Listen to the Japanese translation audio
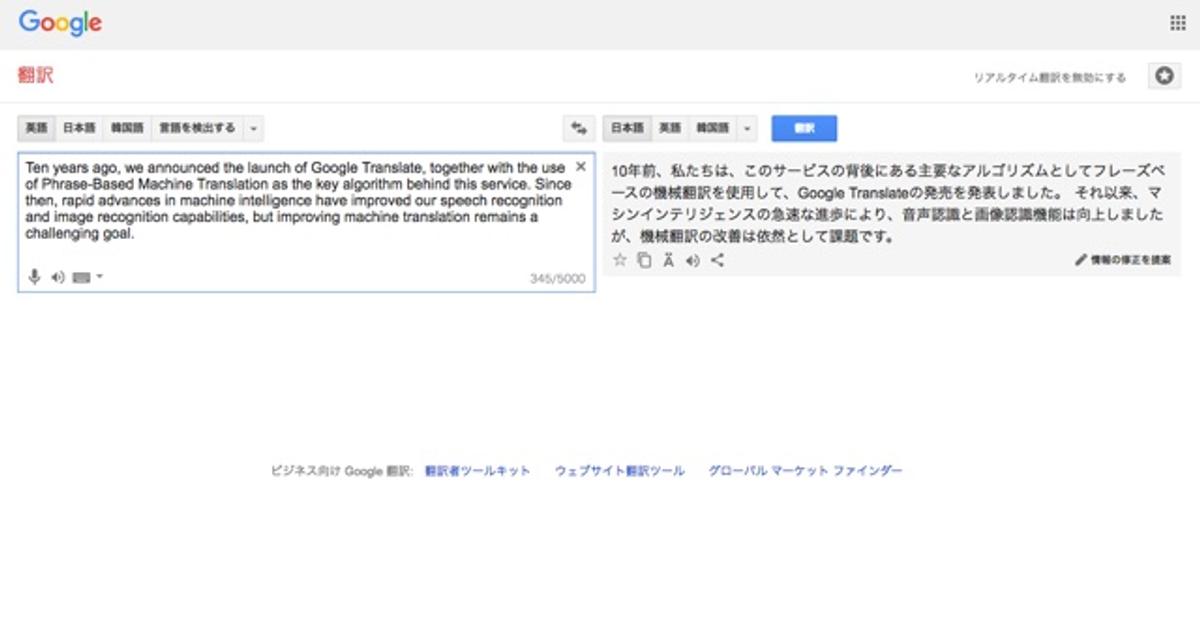 point(692,260)
